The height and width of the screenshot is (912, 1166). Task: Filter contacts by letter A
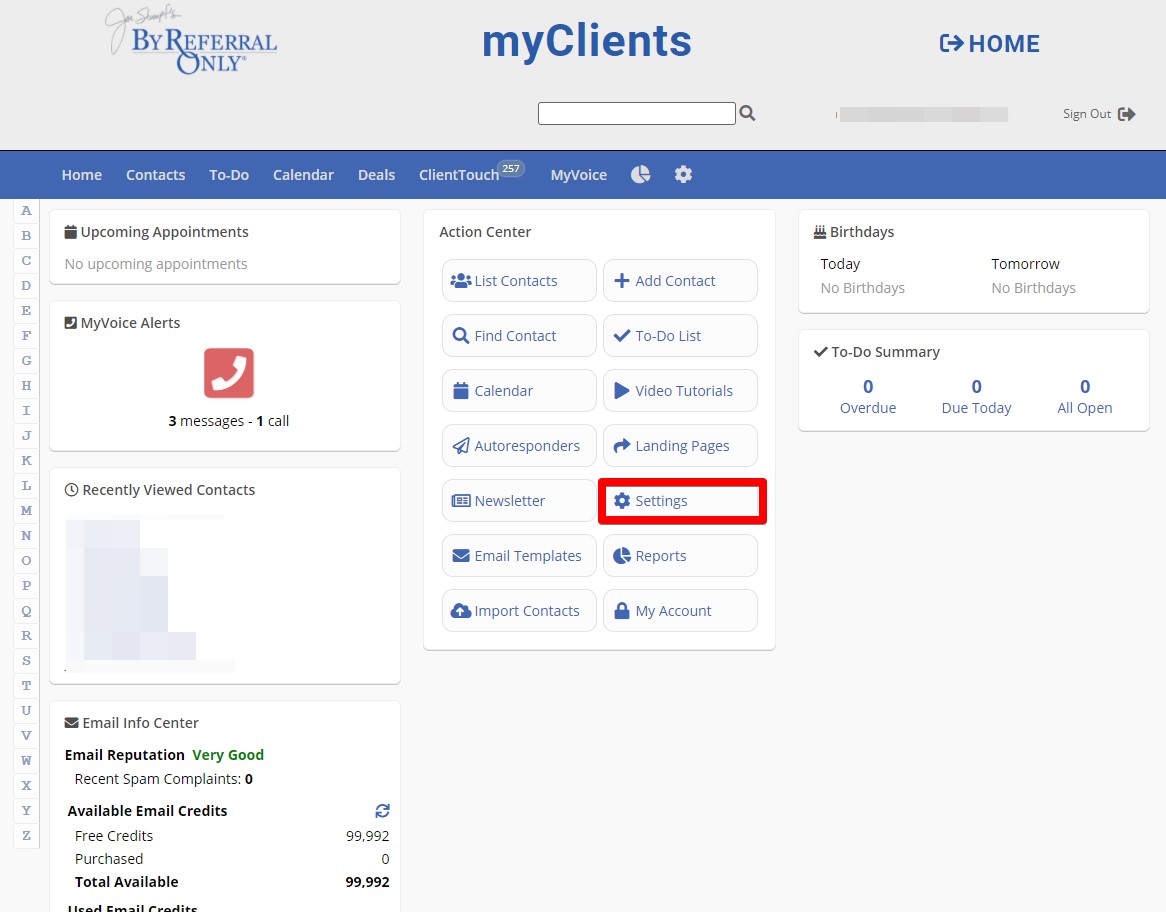[x=26, y=211]
